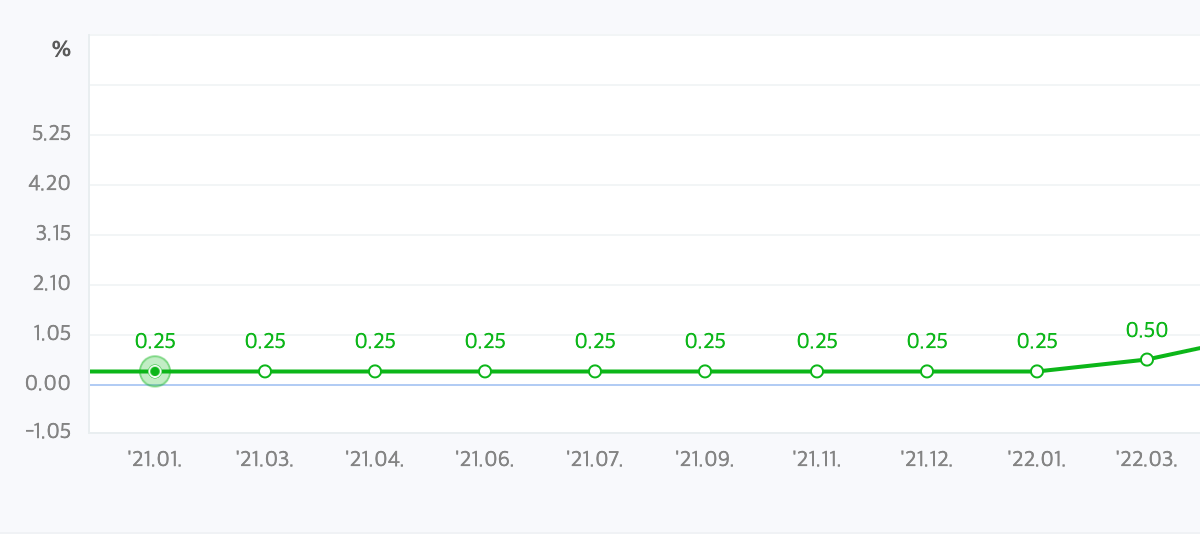The height and width of the screenshot is (540, 1200).
Task: Click the 5.25 y-axis label
Action: [x=52, y=134]
